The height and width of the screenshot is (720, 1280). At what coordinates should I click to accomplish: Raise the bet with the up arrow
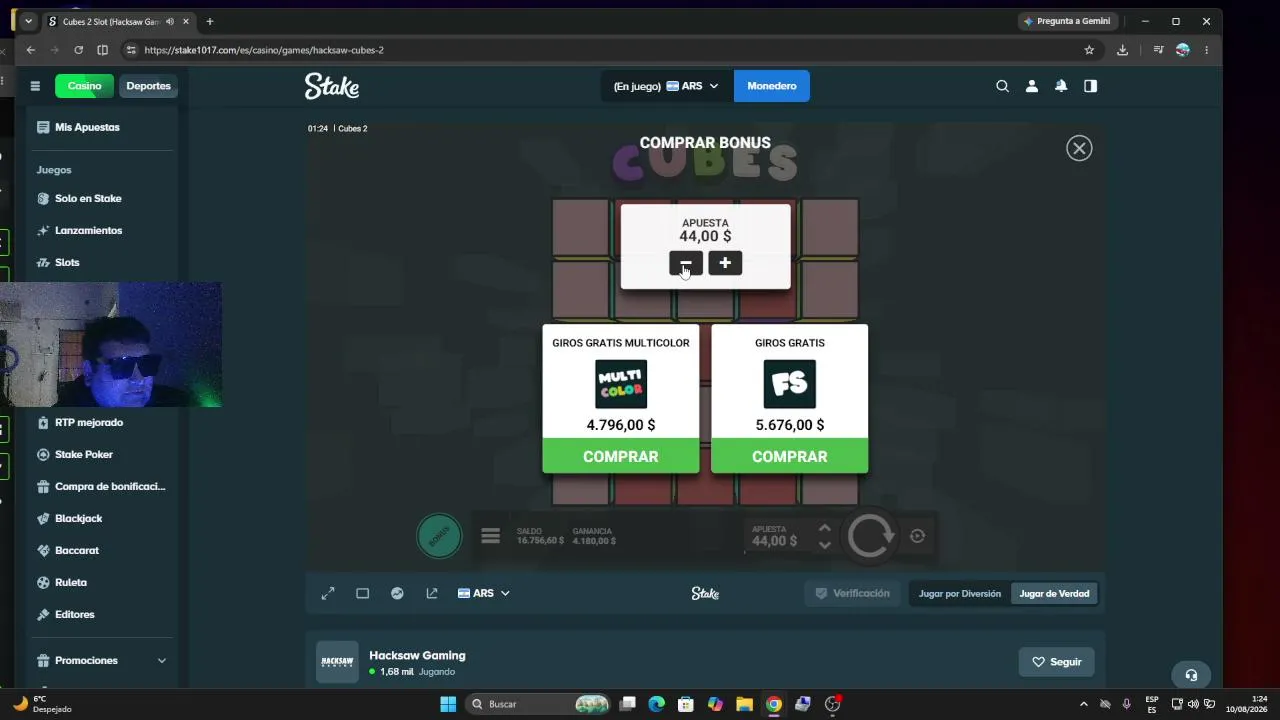tap(824, 528)
